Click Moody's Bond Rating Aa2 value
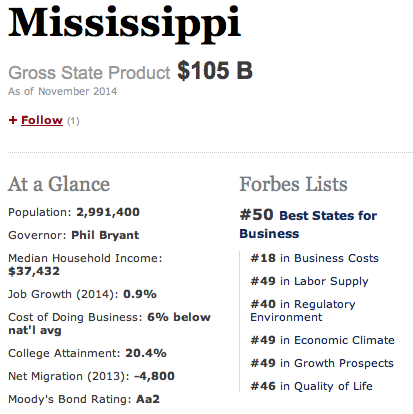413x414 pixels. point(148,399)
